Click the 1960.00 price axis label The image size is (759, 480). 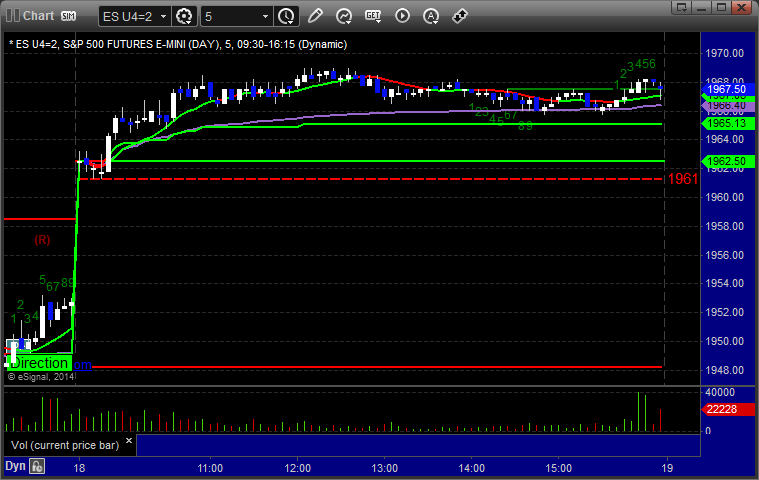tap(725, 197)
